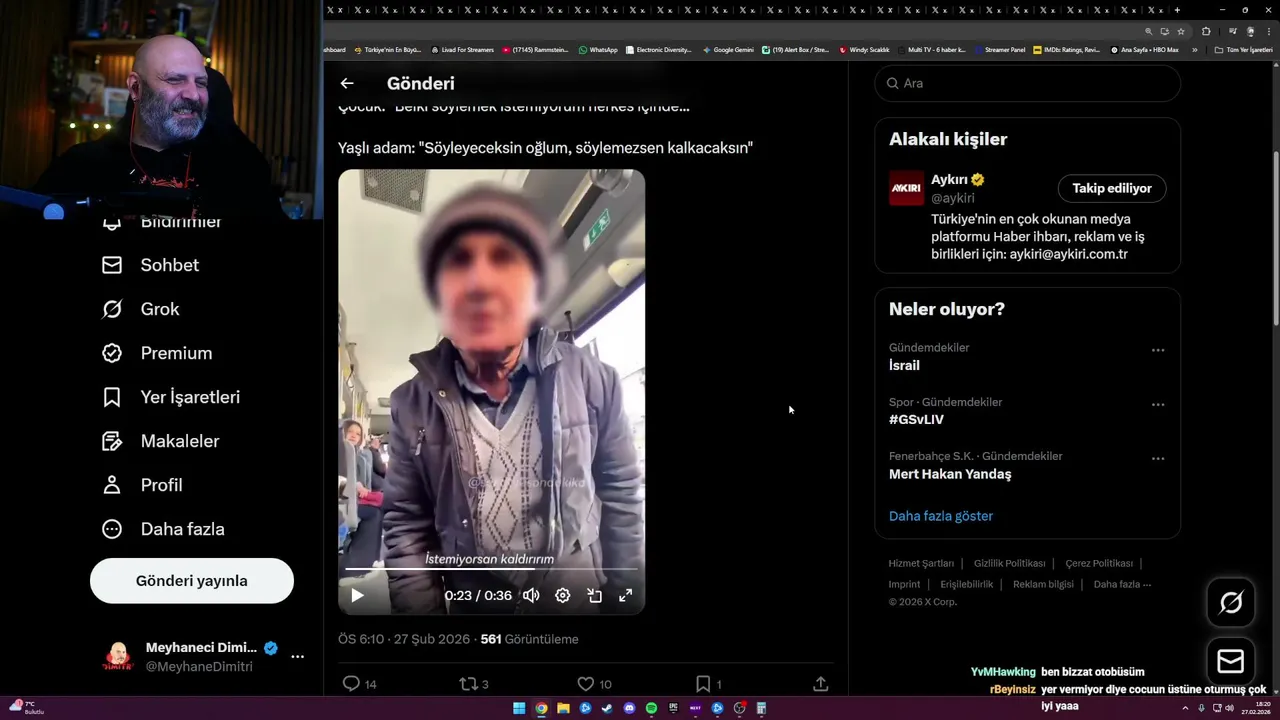This screenshot has width=1280, height=720.
Task: Open more options for İsrail trend
Action: [x=1158, y=350]
